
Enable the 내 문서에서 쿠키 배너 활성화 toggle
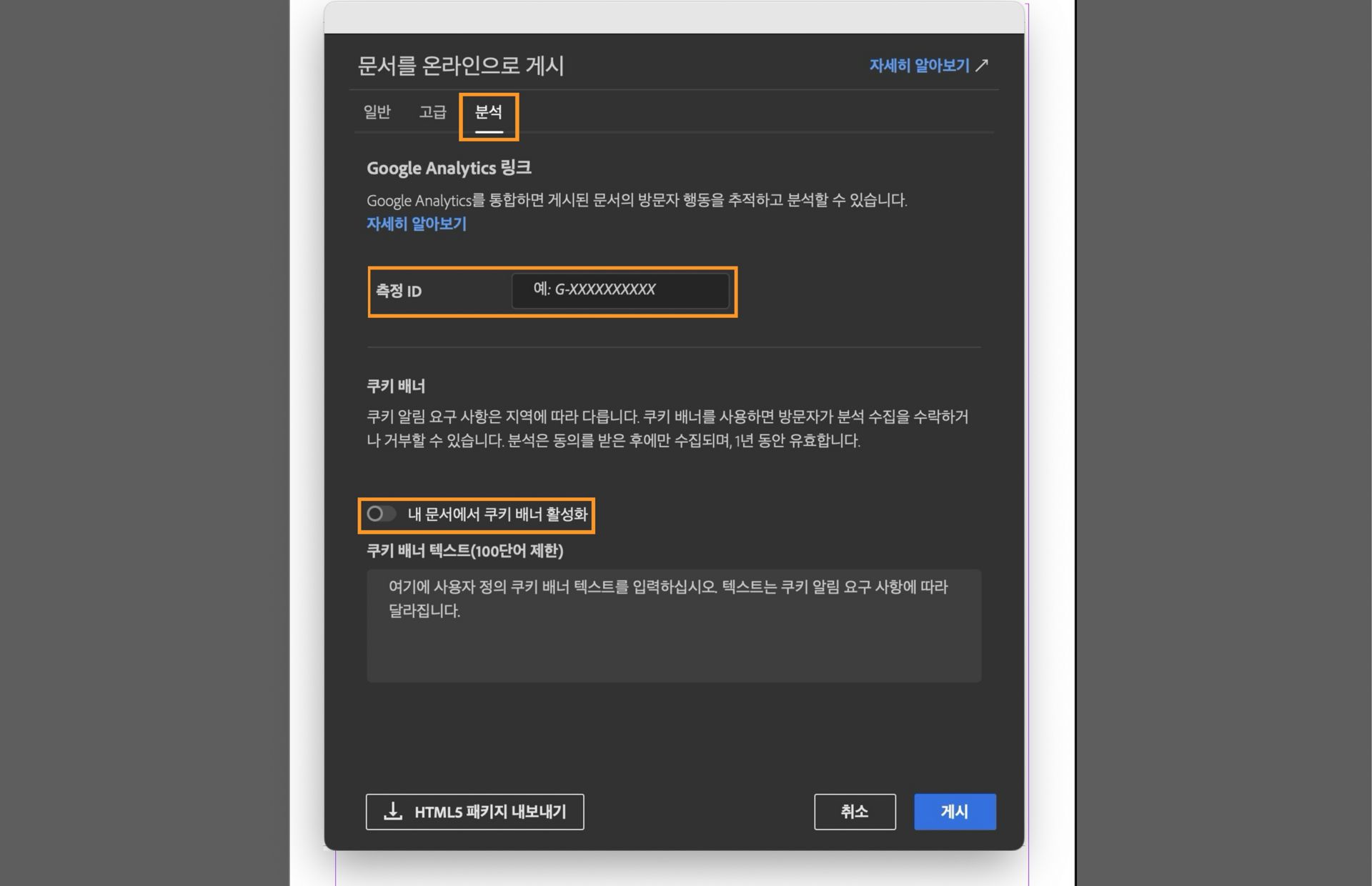point(381,514)
